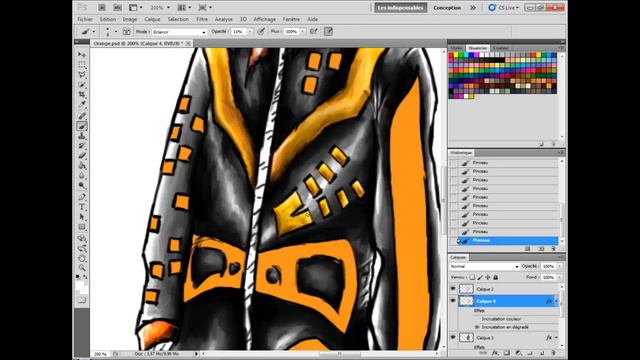Open layer blend mode dropdown Normal
The image size is (640, 360).
(x=484, y=267)
